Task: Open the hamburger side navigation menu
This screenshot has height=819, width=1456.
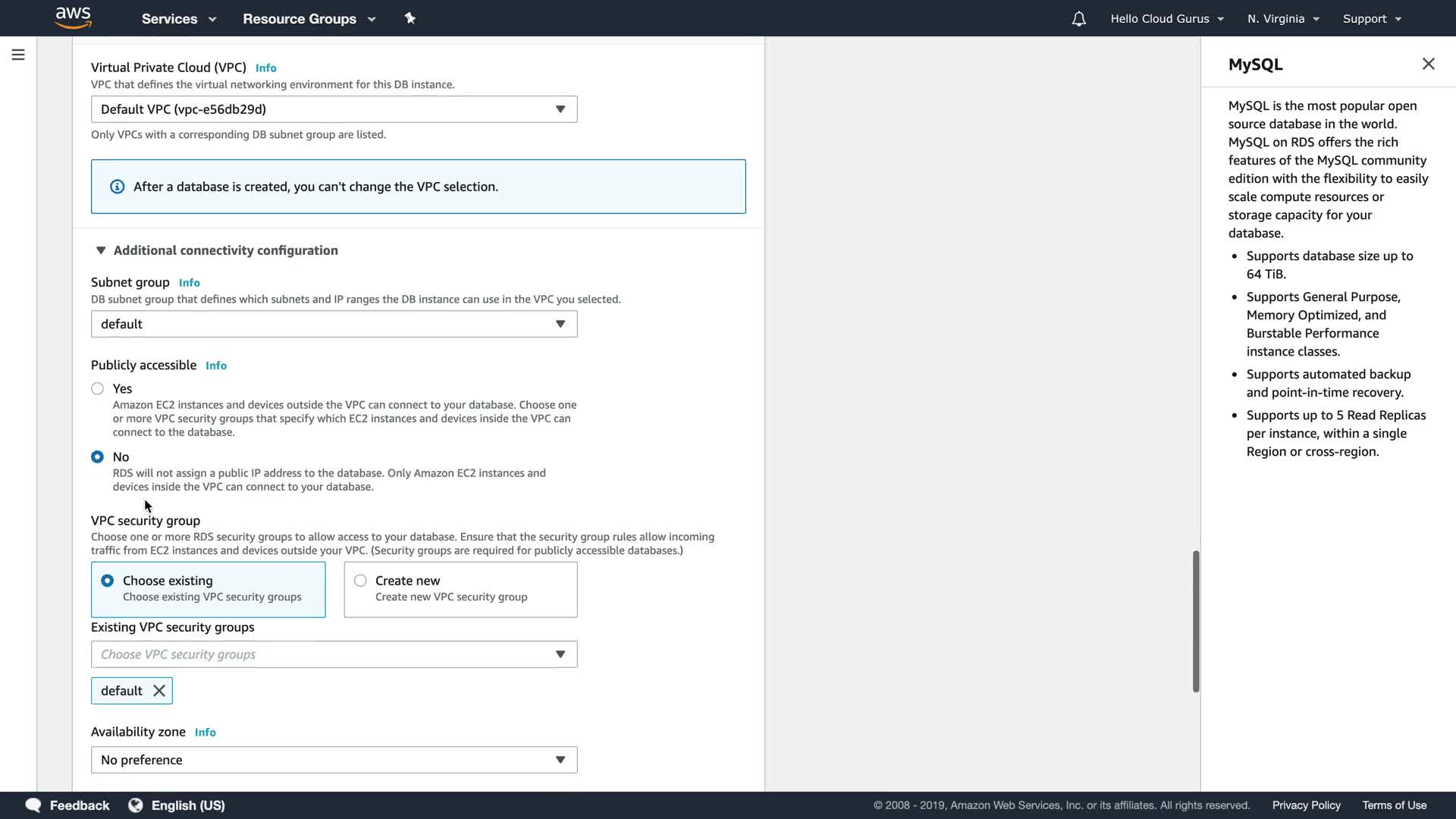Action: 18,55
